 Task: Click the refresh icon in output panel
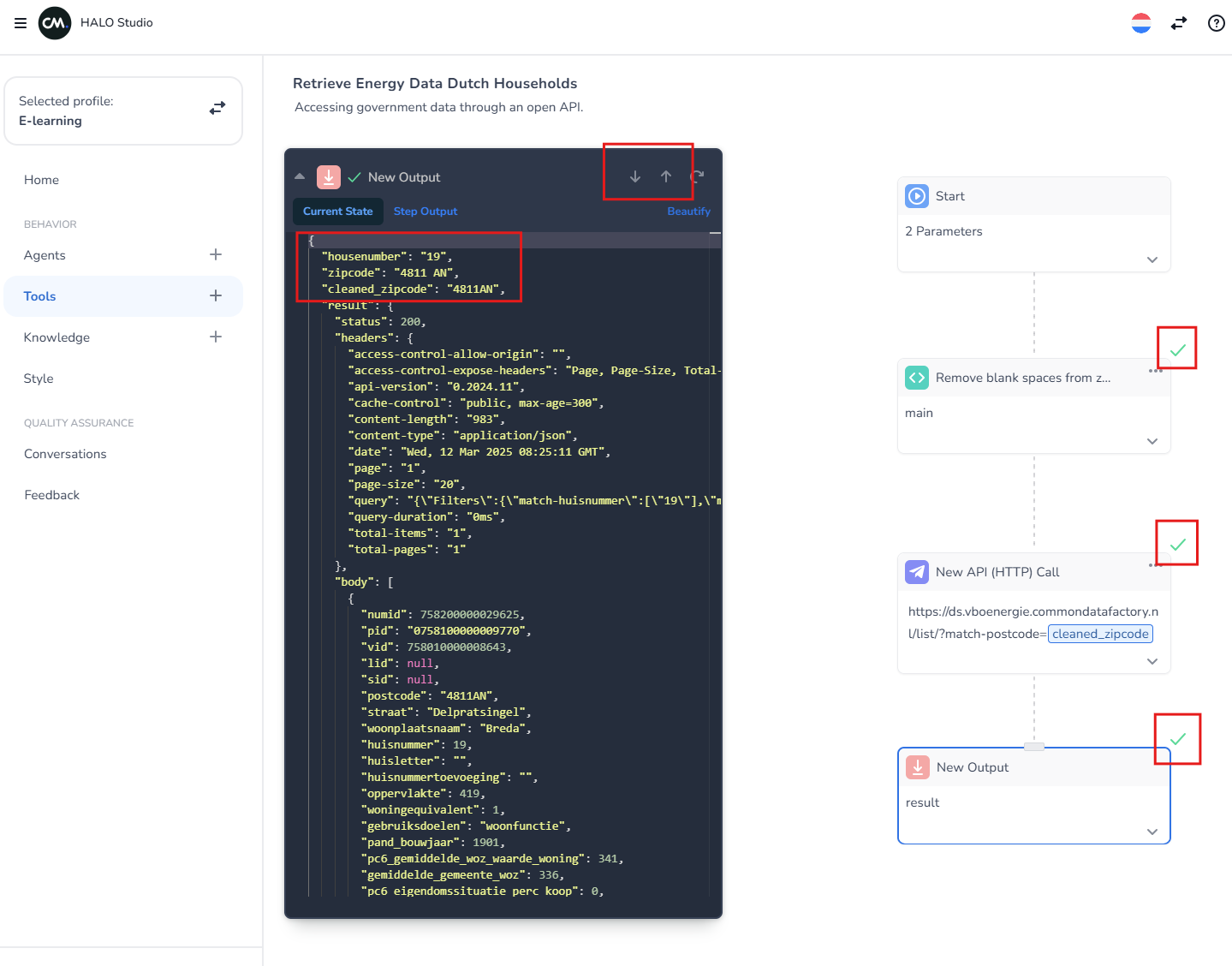pyautogui.click(x=698, y=176)
